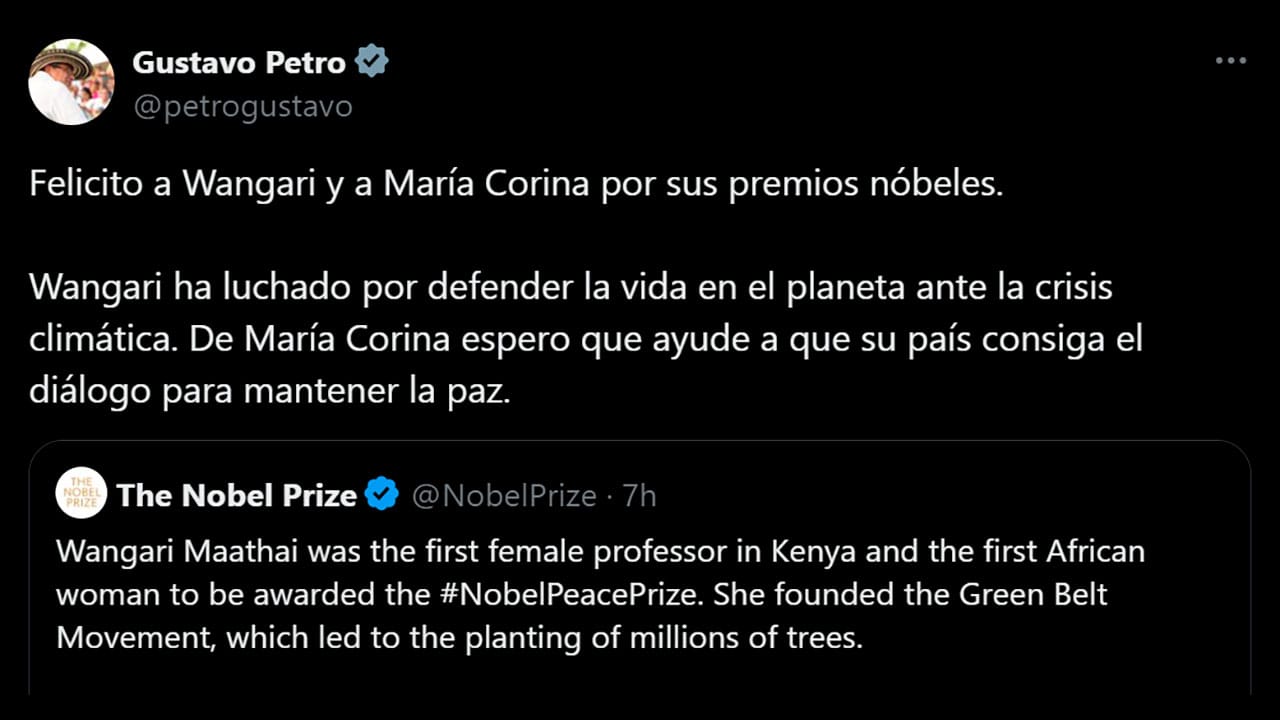Visit the @petrogustavo handle
1280x720 pixels.
[242, 106]
